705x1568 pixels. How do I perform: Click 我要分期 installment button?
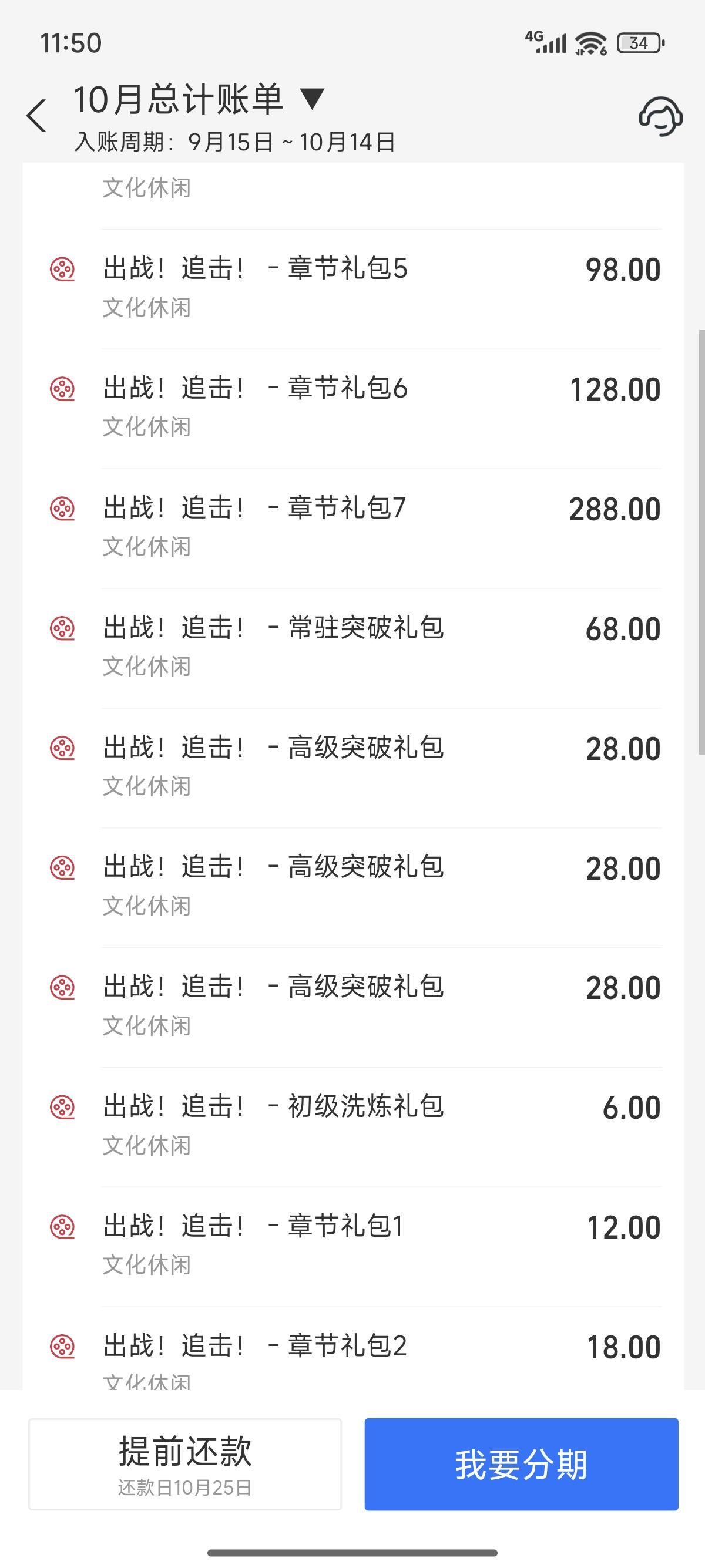521,1464
